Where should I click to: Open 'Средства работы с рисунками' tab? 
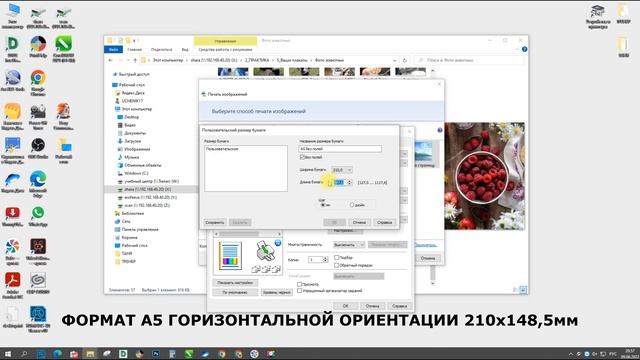pos(225,49)
